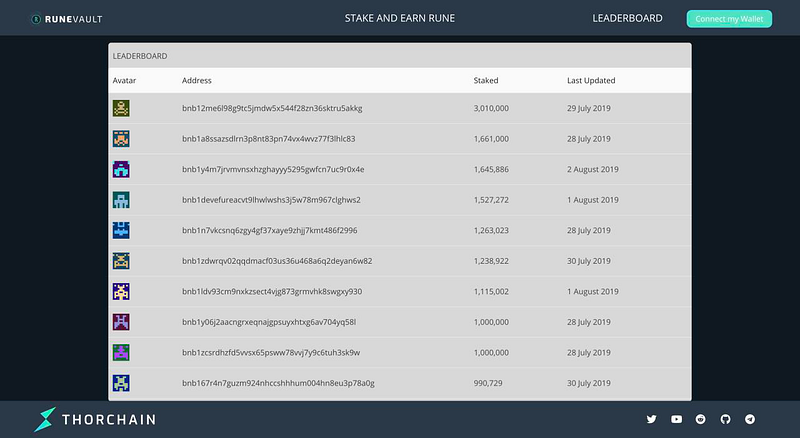Viewport: 800px width, 438px height.
Task: Click the 2 August 2019 date
Action: (592, 169)
